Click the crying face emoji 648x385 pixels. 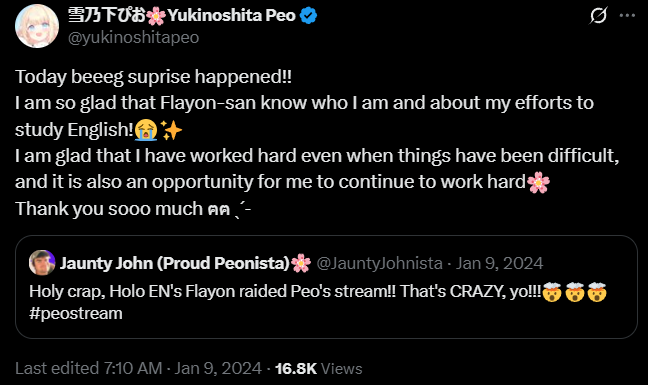click(x=146, y=130)
